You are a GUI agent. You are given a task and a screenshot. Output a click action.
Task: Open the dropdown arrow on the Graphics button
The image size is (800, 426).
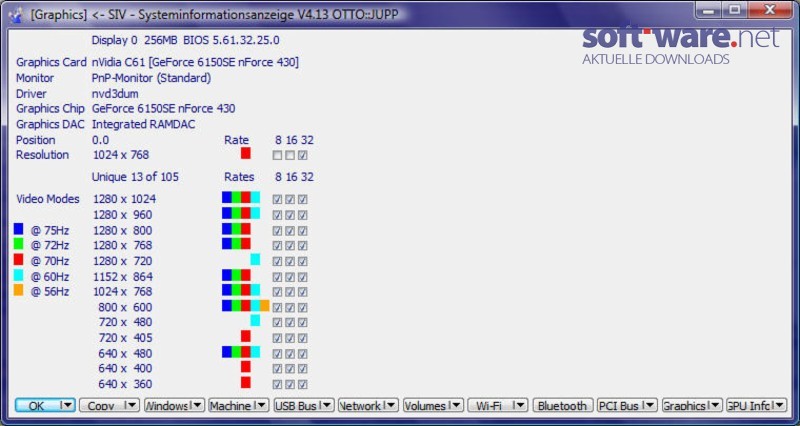(x=715, y=406)
